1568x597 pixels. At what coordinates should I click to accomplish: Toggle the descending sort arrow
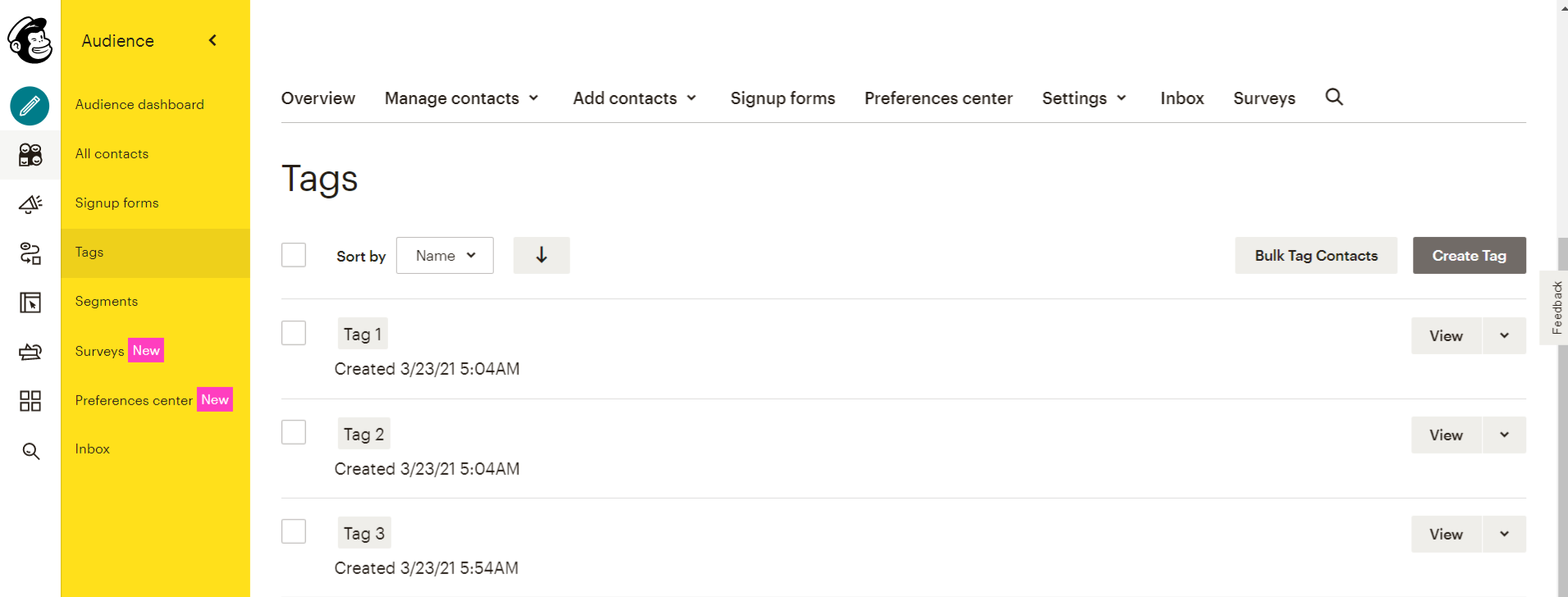[x=541, y=255]
